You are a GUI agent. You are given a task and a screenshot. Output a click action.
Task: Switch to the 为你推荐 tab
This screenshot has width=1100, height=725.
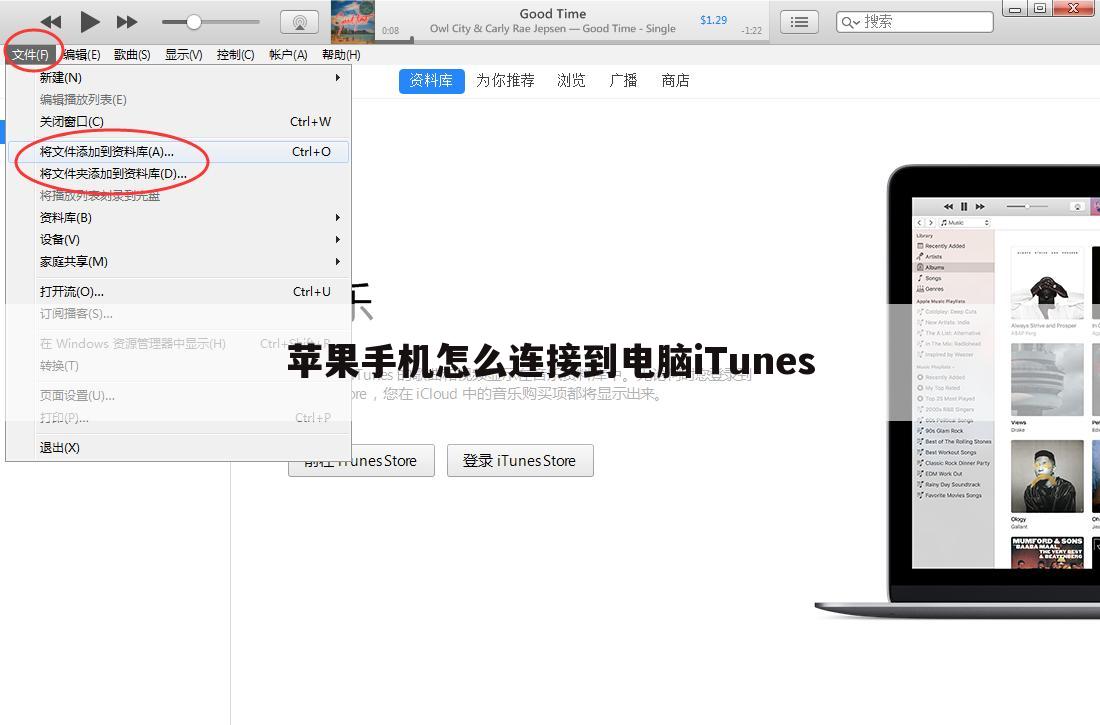(x=505, y=81)
